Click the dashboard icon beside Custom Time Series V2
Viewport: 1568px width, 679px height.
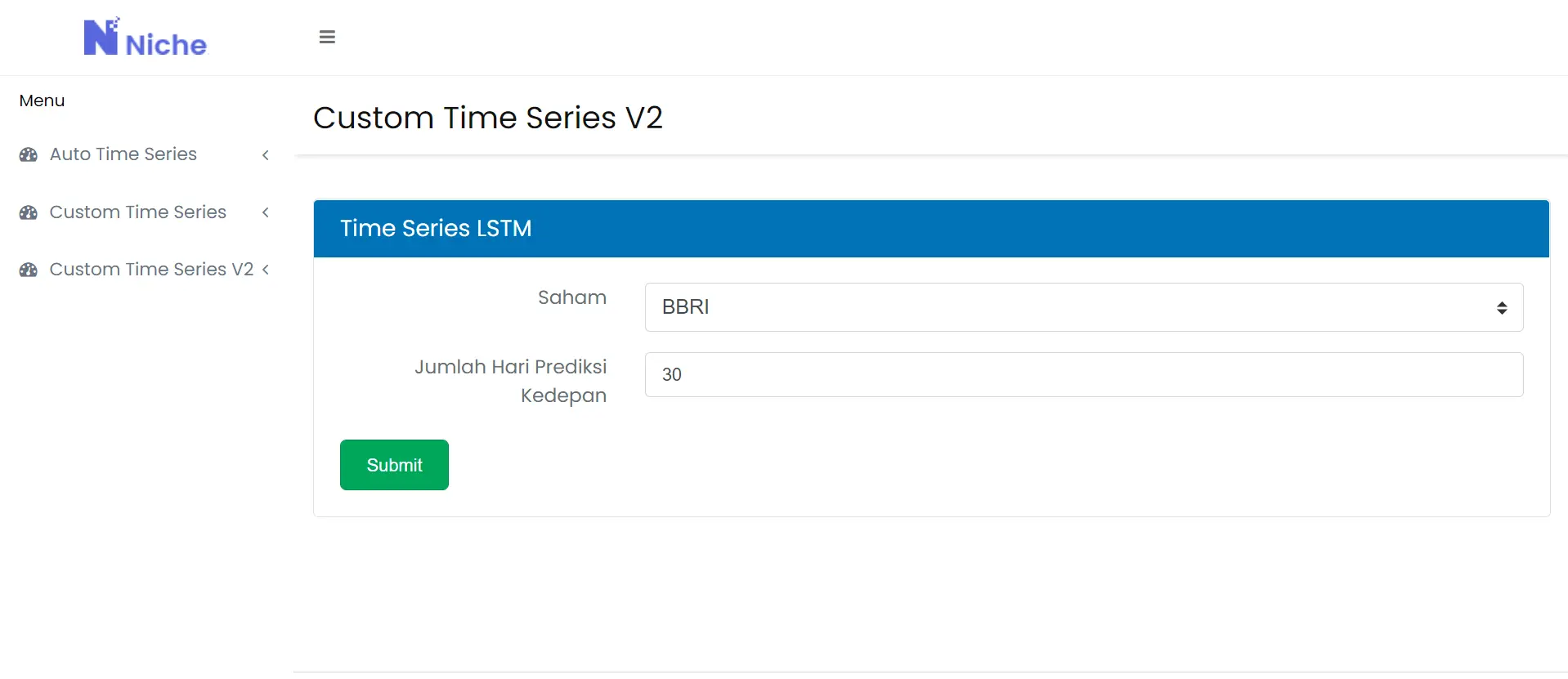29,270
